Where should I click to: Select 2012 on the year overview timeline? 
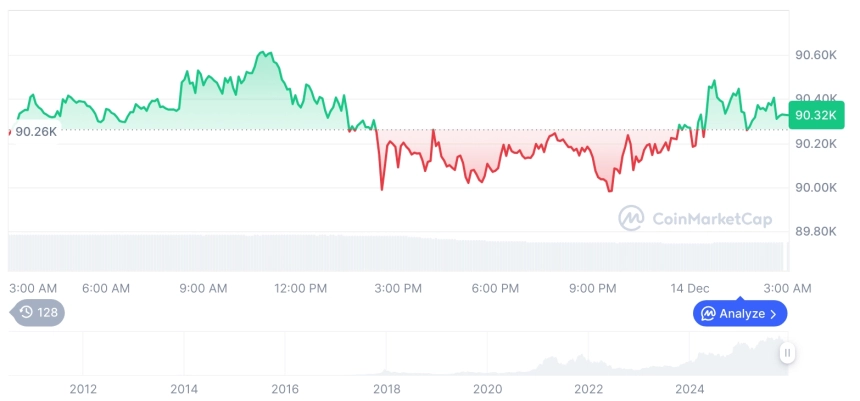pyautogui.click(x=83, y=389)
